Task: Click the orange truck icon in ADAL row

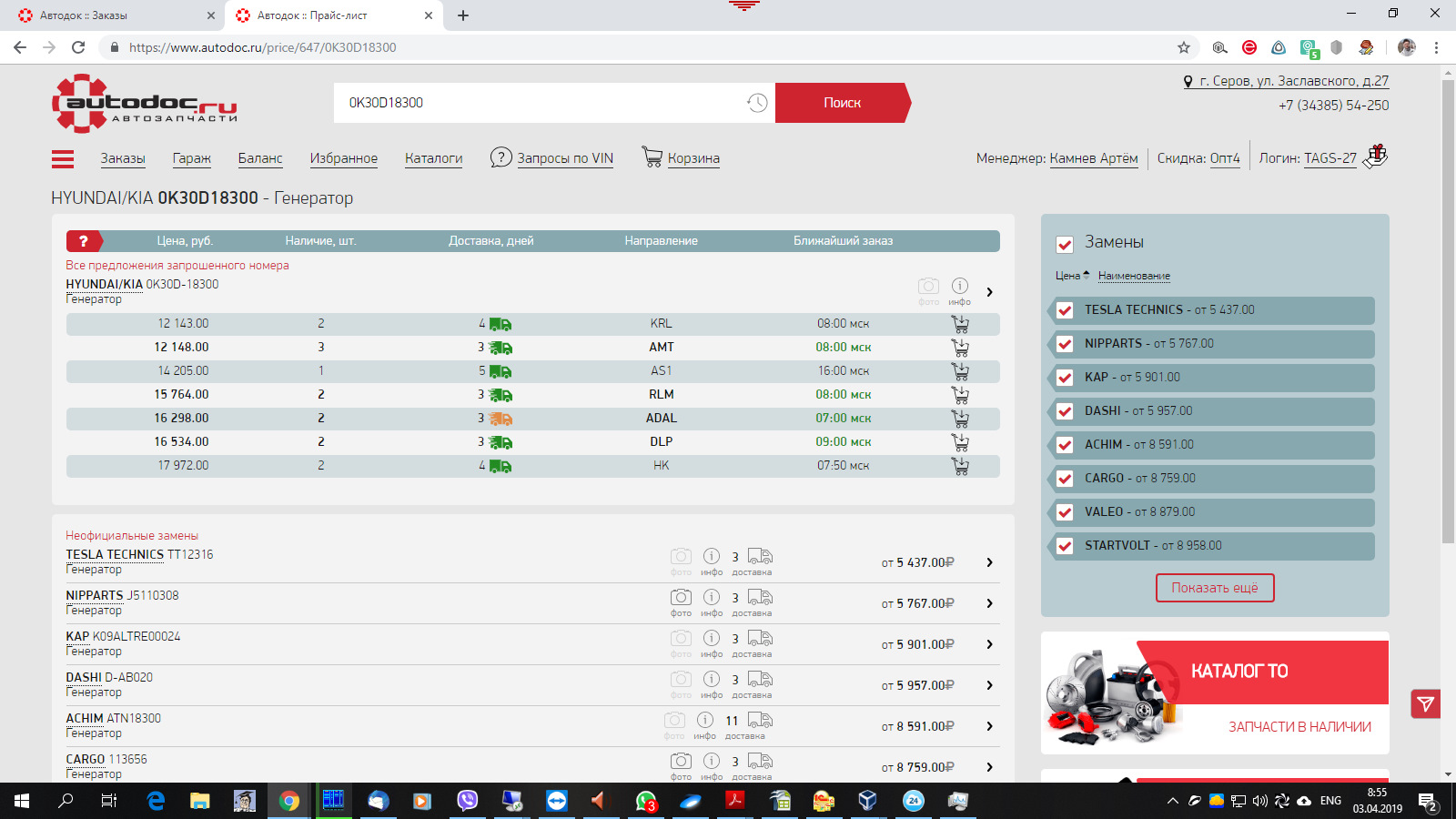Action: pyautogui.click(x=500, y=419)
